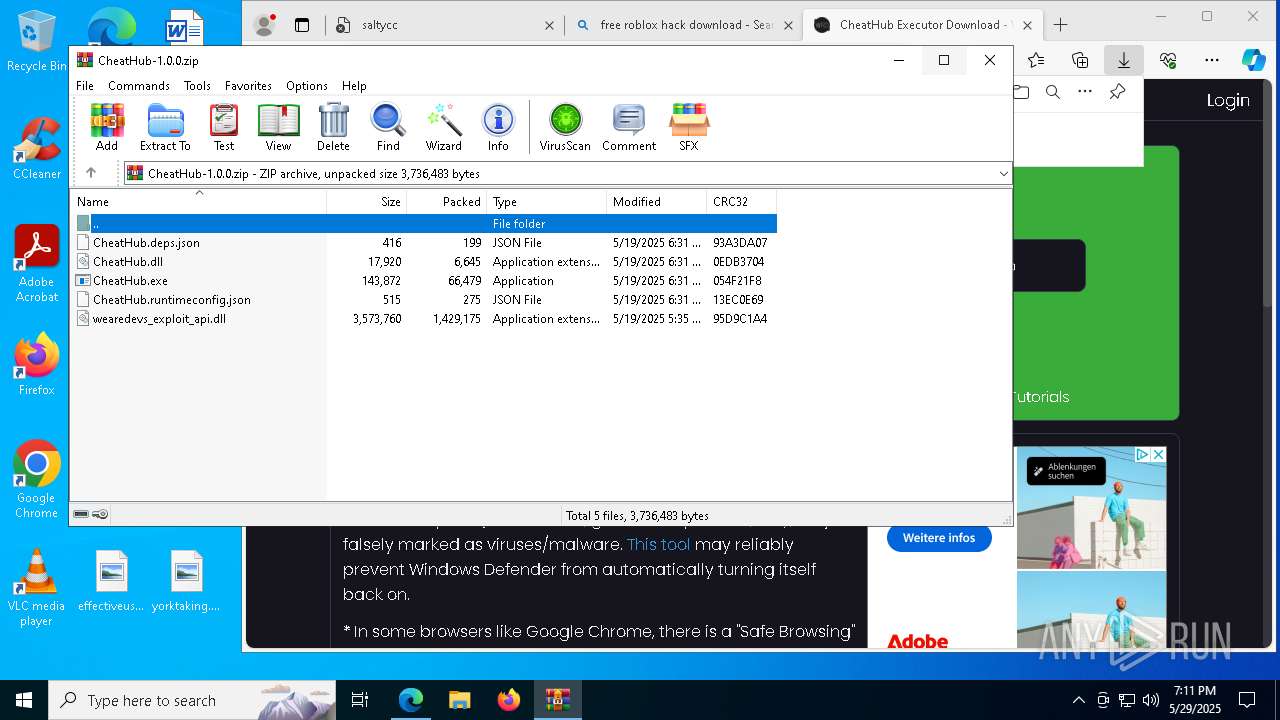Open the Recycle Bin desktop icon
The width and height of the screenshot is (1280, 720).
pyautogui.click(x=37, y=41)
